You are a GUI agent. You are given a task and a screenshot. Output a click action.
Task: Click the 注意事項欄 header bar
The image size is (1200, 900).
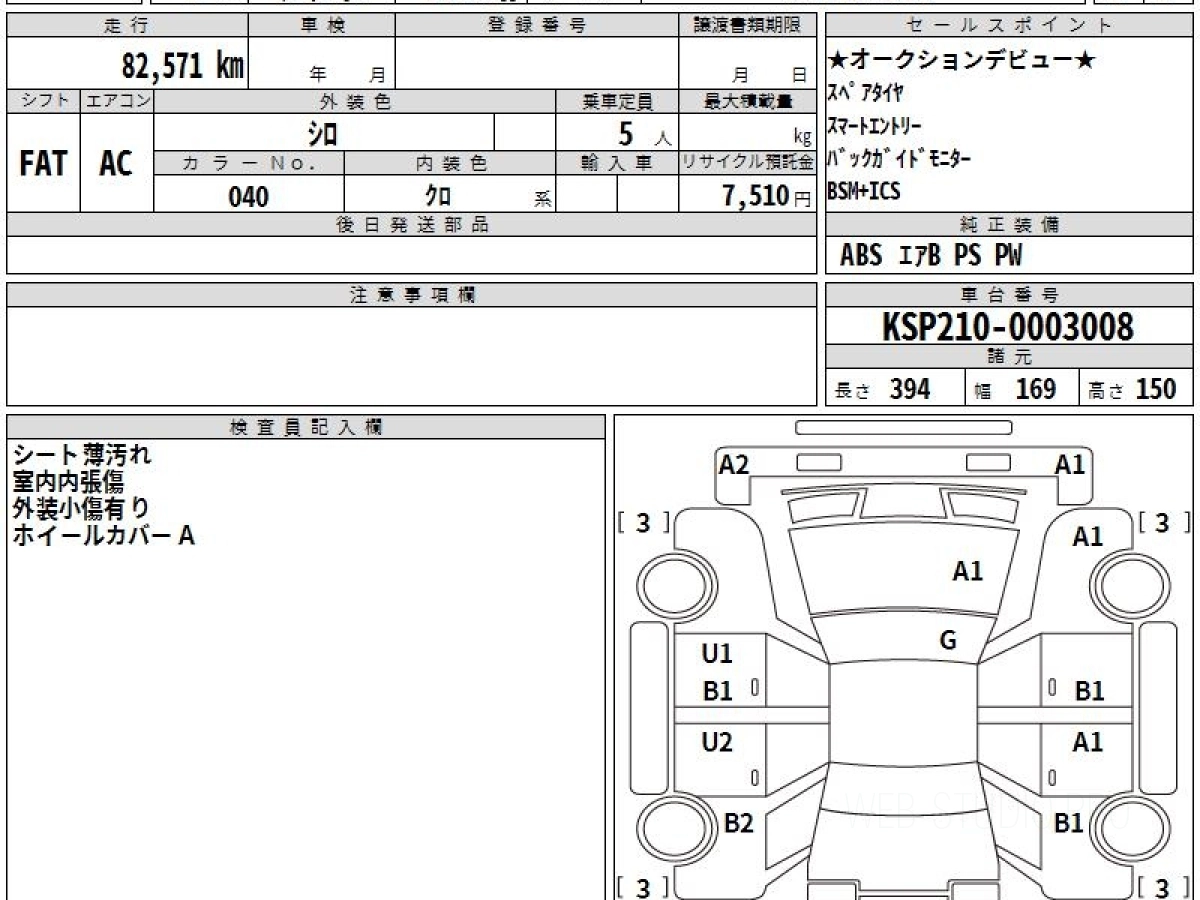click(411, 295)
